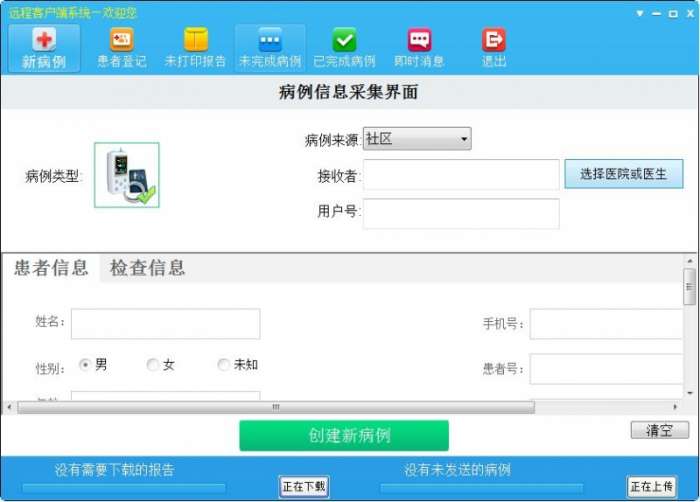Screen dimensions: 700x502
Task: Click the horizontal scrollbar thumb
Action: (x=276, y=407)
